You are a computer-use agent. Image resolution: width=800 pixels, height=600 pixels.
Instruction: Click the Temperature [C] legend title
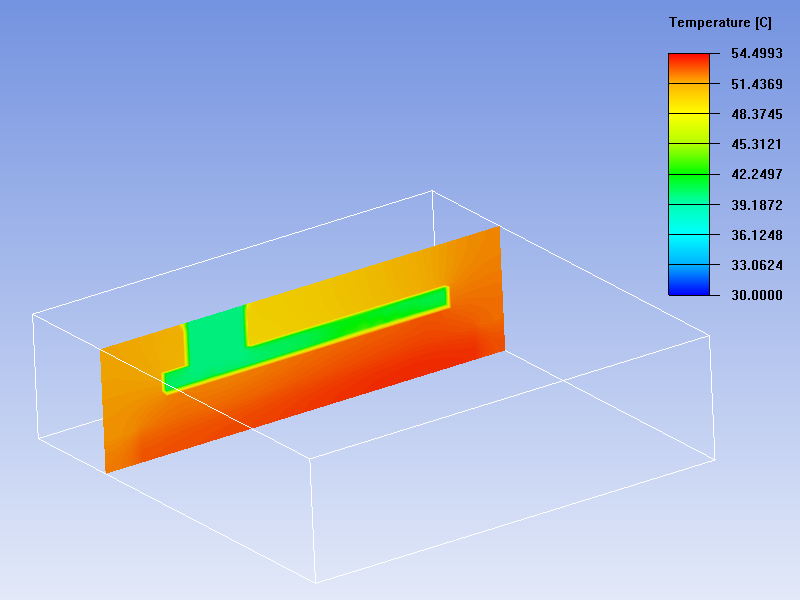tap(720, 23)
